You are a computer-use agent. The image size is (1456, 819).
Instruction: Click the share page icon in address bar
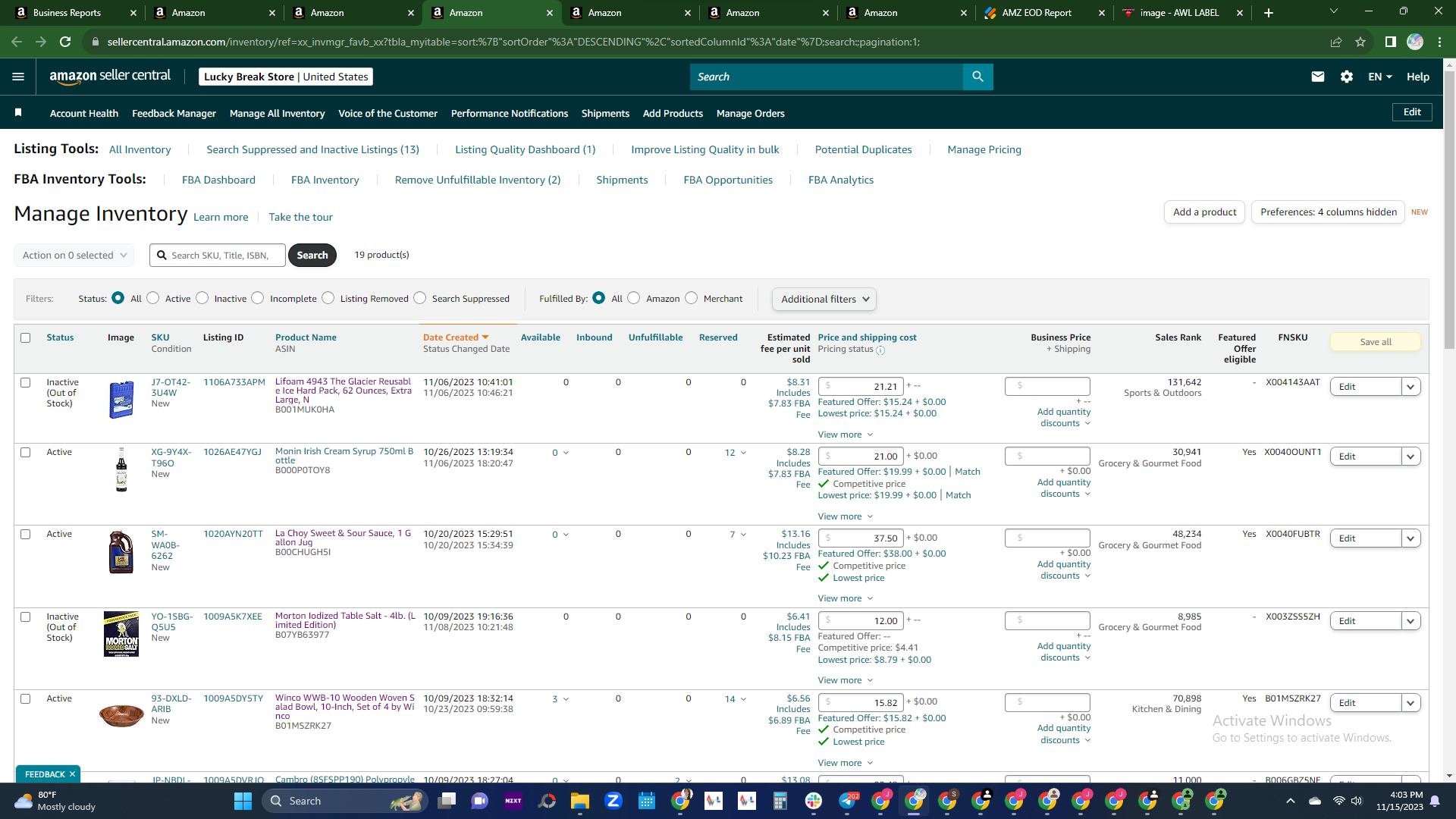pyautogui.click(x=1336, y=42)
